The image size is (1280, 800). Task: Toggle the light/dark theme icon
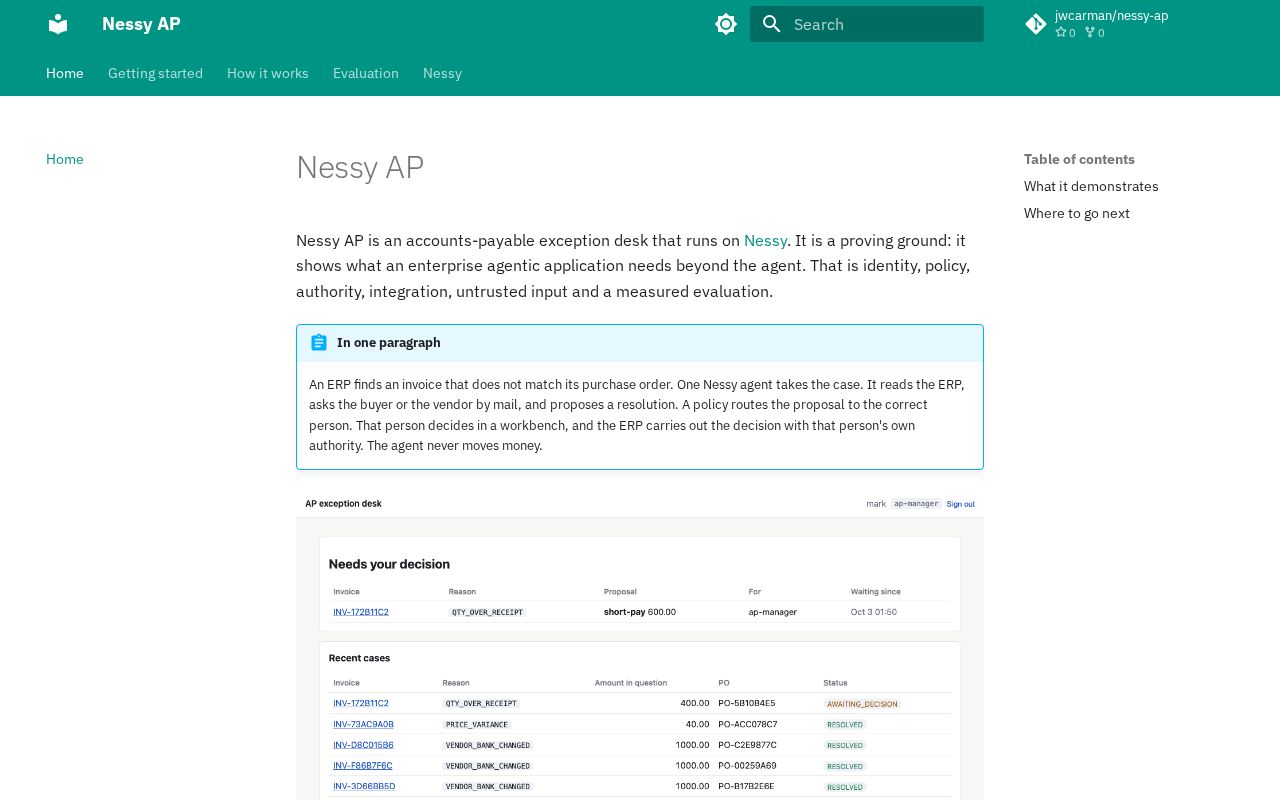[x=726, y=24]
